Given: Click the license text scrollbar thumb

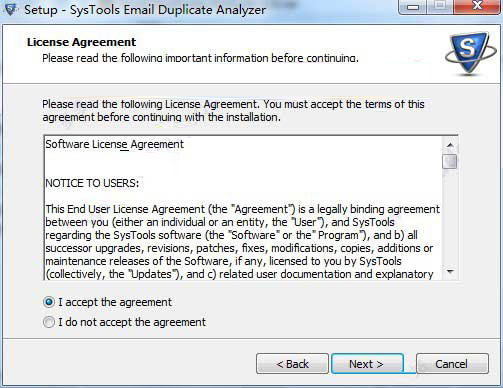Looking at the screenshot, I should (450, 161).
